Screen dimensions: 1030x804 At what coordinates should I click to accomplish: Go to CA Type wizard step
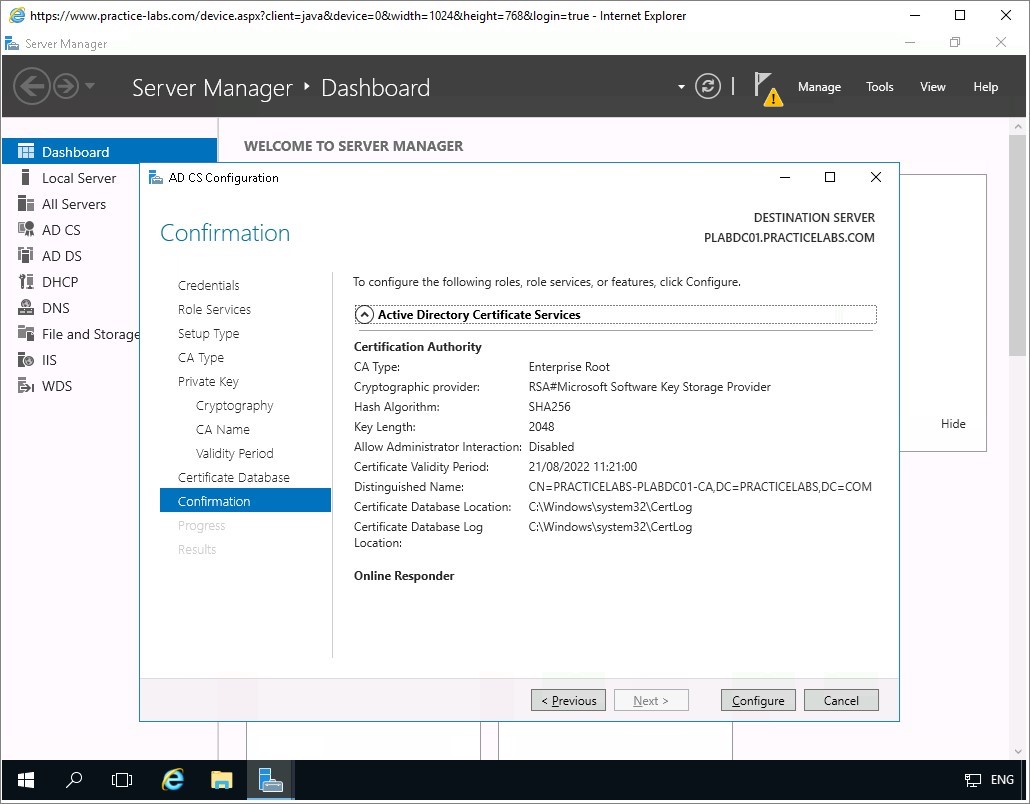tap(200, 357)
